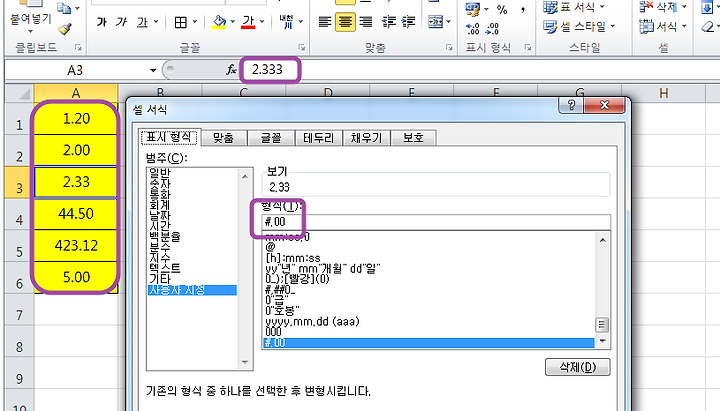Open the borders dropdown arrow
Screen dimensions: 720x411
coord(195,22)
